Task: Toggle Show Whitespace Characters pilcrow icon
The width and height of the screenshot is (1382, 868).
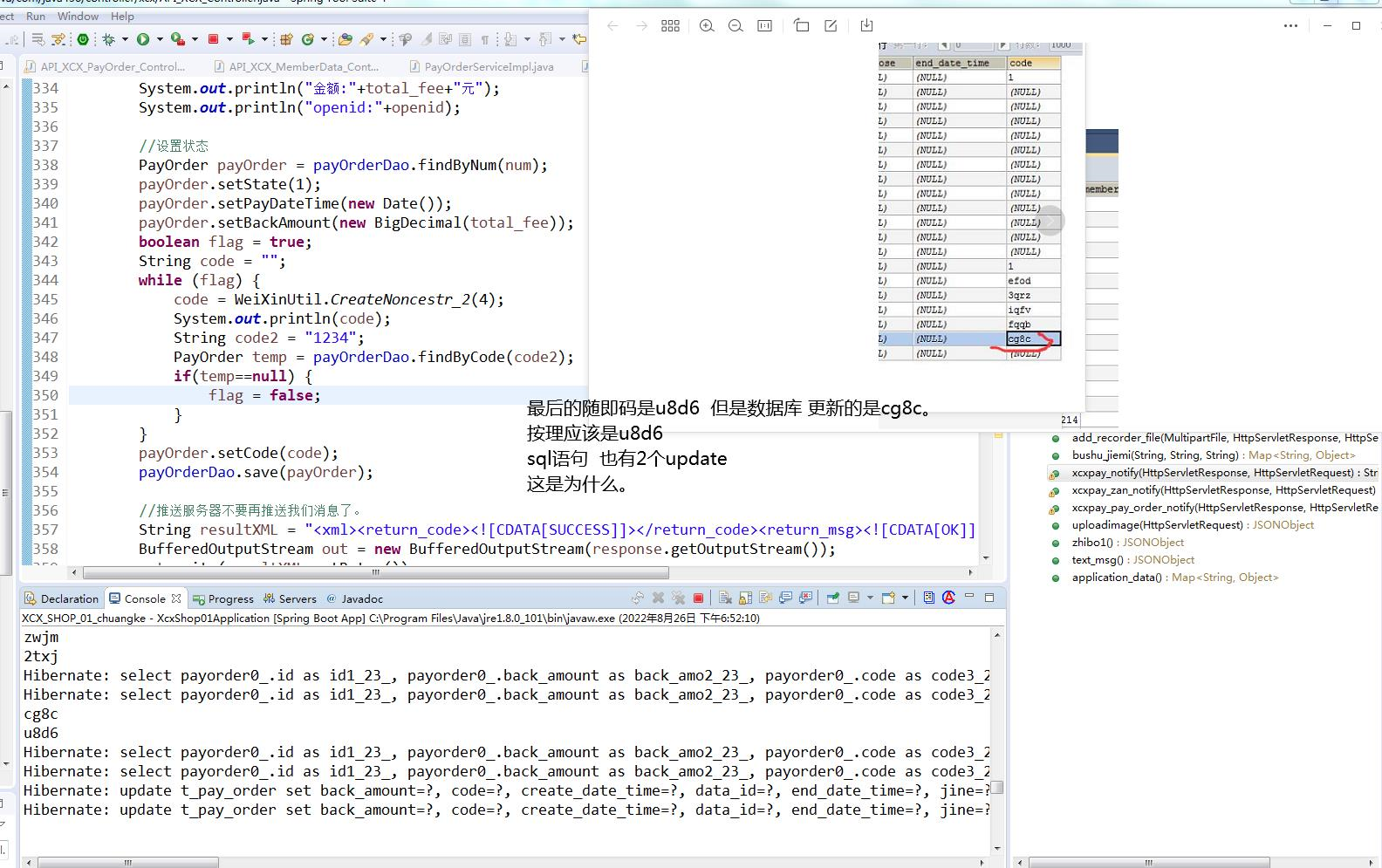Action: 484,39
